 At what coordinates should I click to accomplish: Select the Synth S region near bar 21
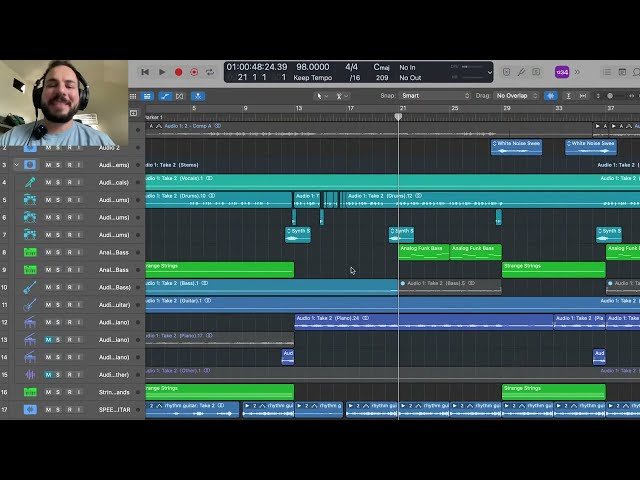(x=402, y=235)
